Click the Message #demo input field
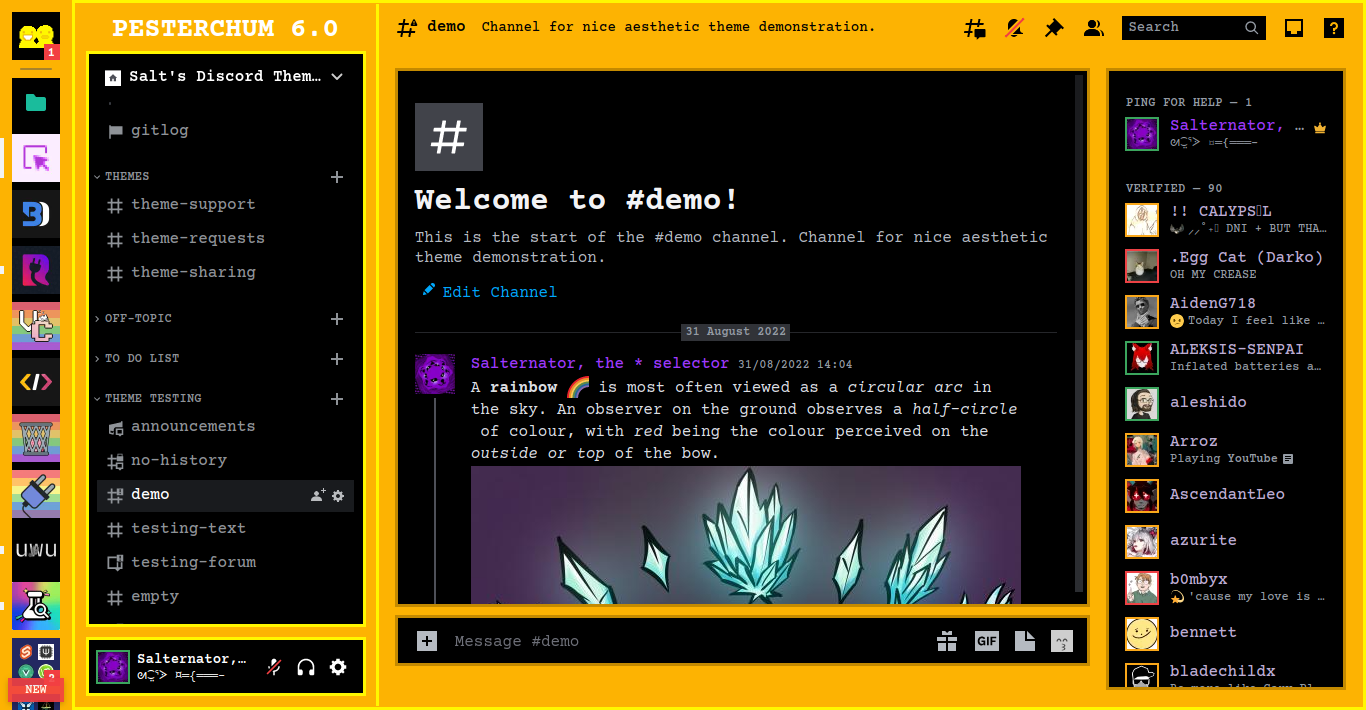The width and height of the screenshot is (1366, 710). click(x=600, y=641)
